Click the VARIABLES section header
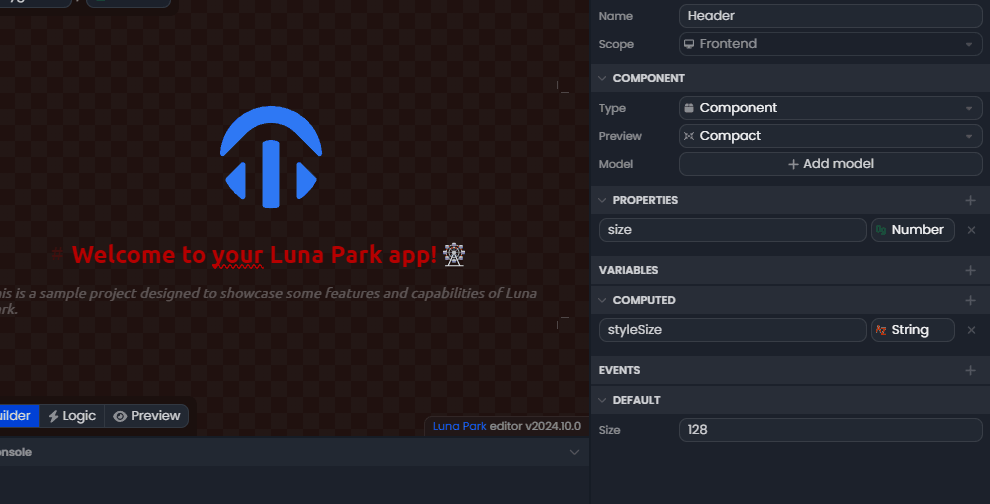The height and width of the screenshot is (504, 990). 790,270
